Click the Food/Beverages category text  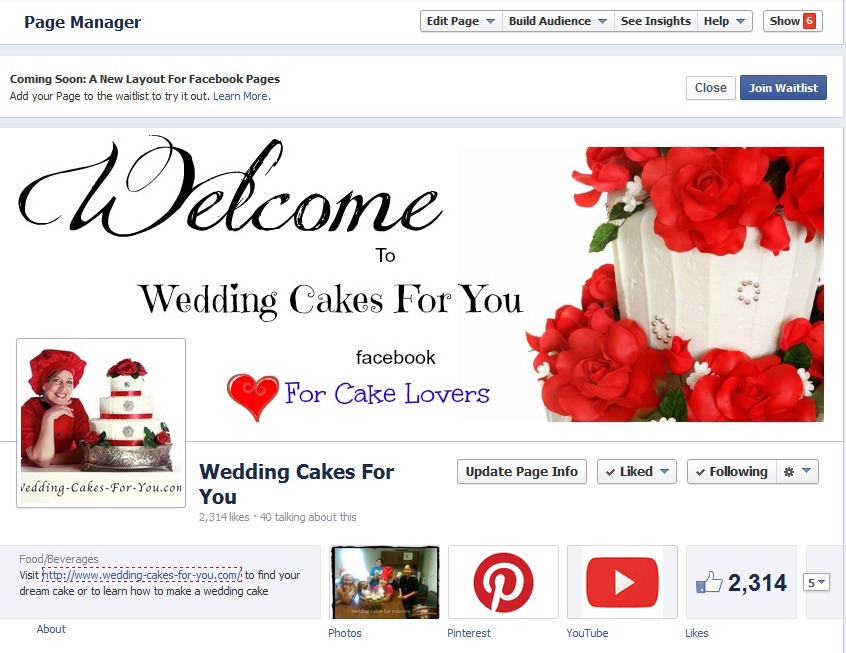(59, 559)
